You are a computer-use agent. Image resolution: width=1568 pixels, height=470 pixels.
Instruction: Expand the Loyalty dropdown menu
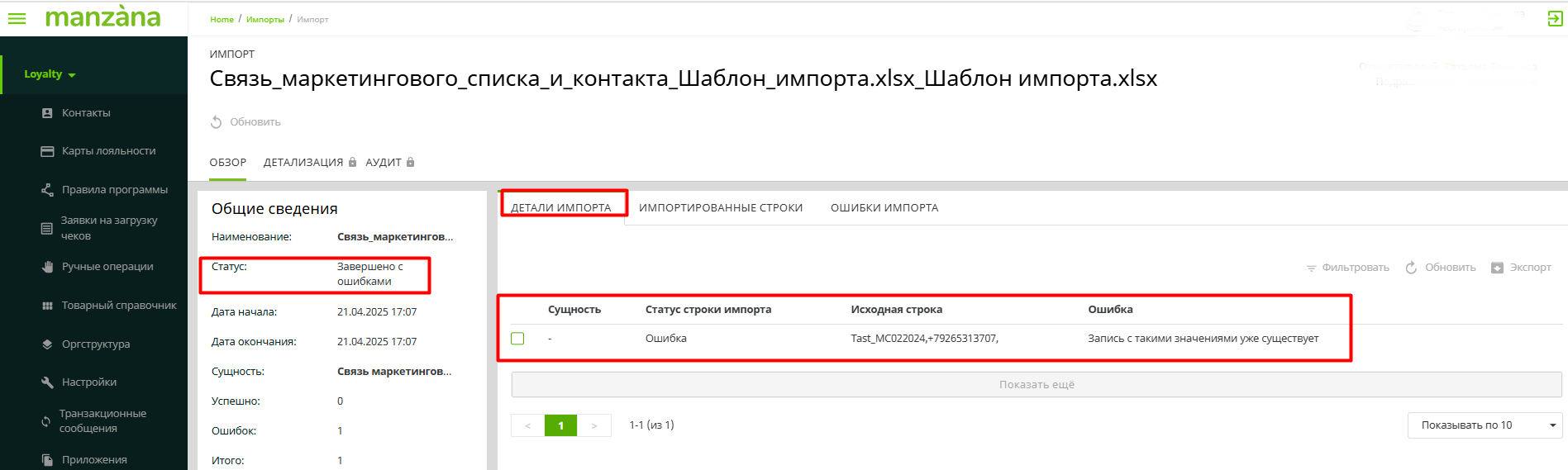pos(50,74)
